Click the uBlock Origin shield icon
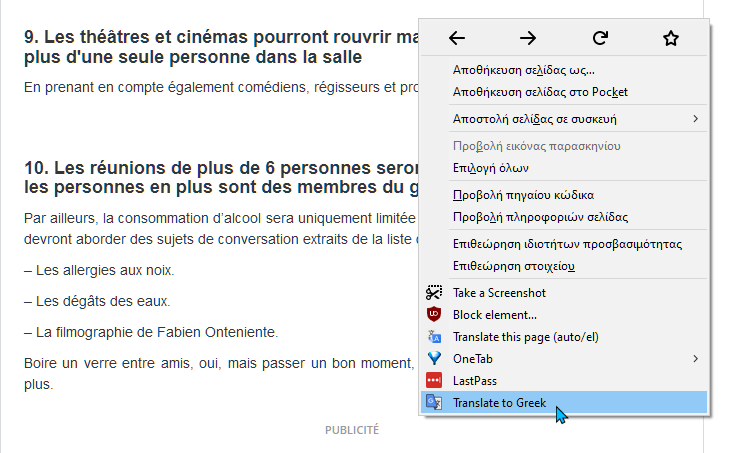 point(434,314)
